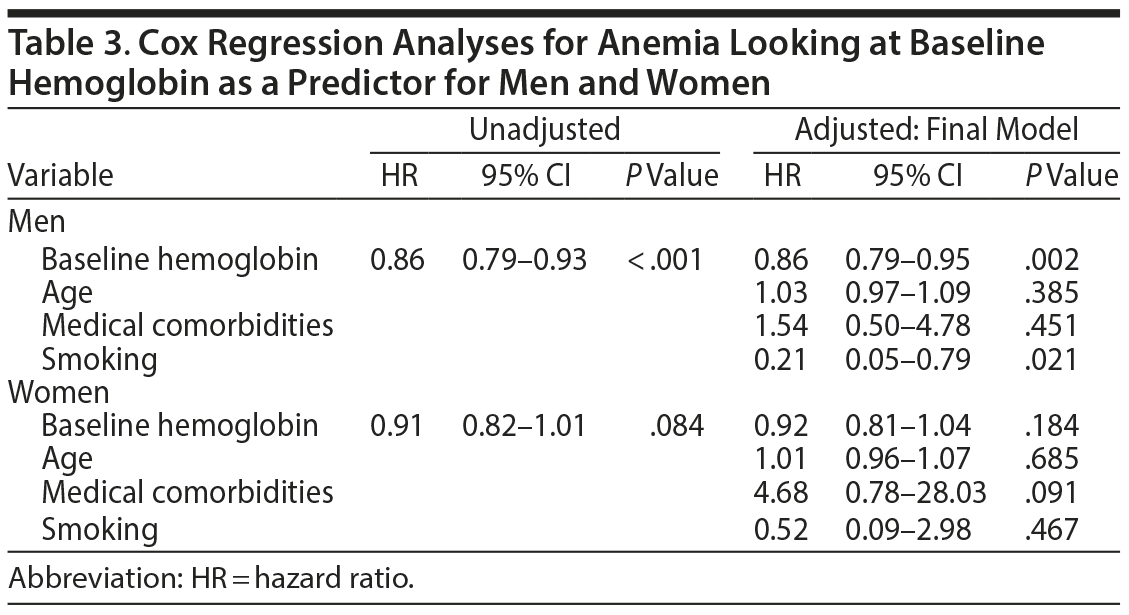Click the "Variable" column header
Screen dimensions: 1129x615
coord(61,176)
